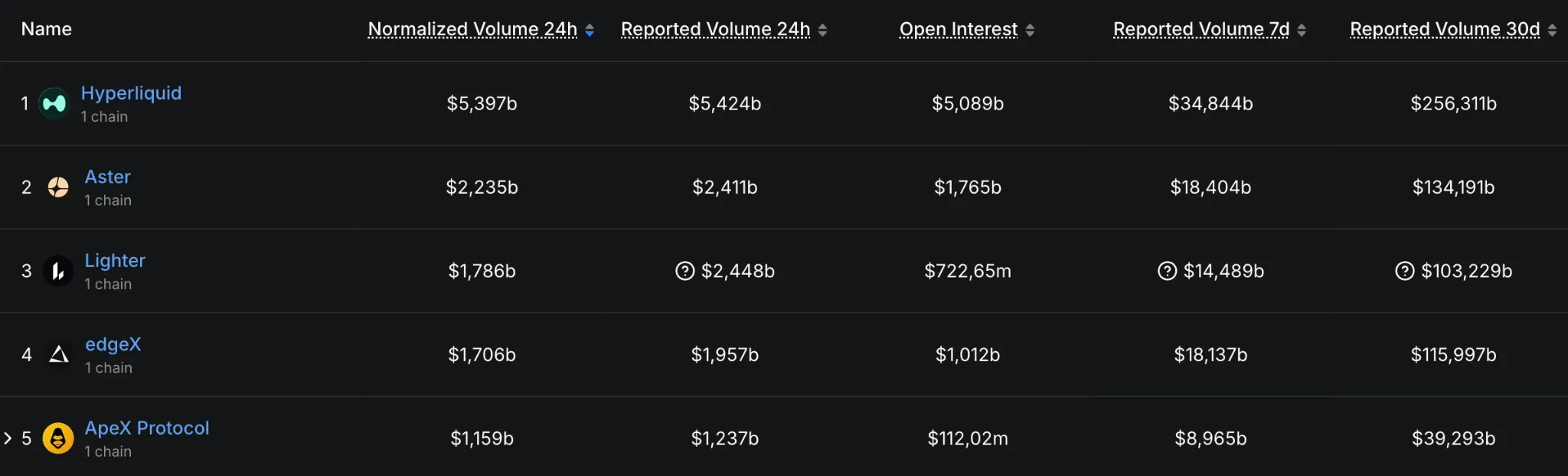Click sort arrows next to Normalized Volume 24h
This screenshot has width=1568, height=476.
point(590,30)
